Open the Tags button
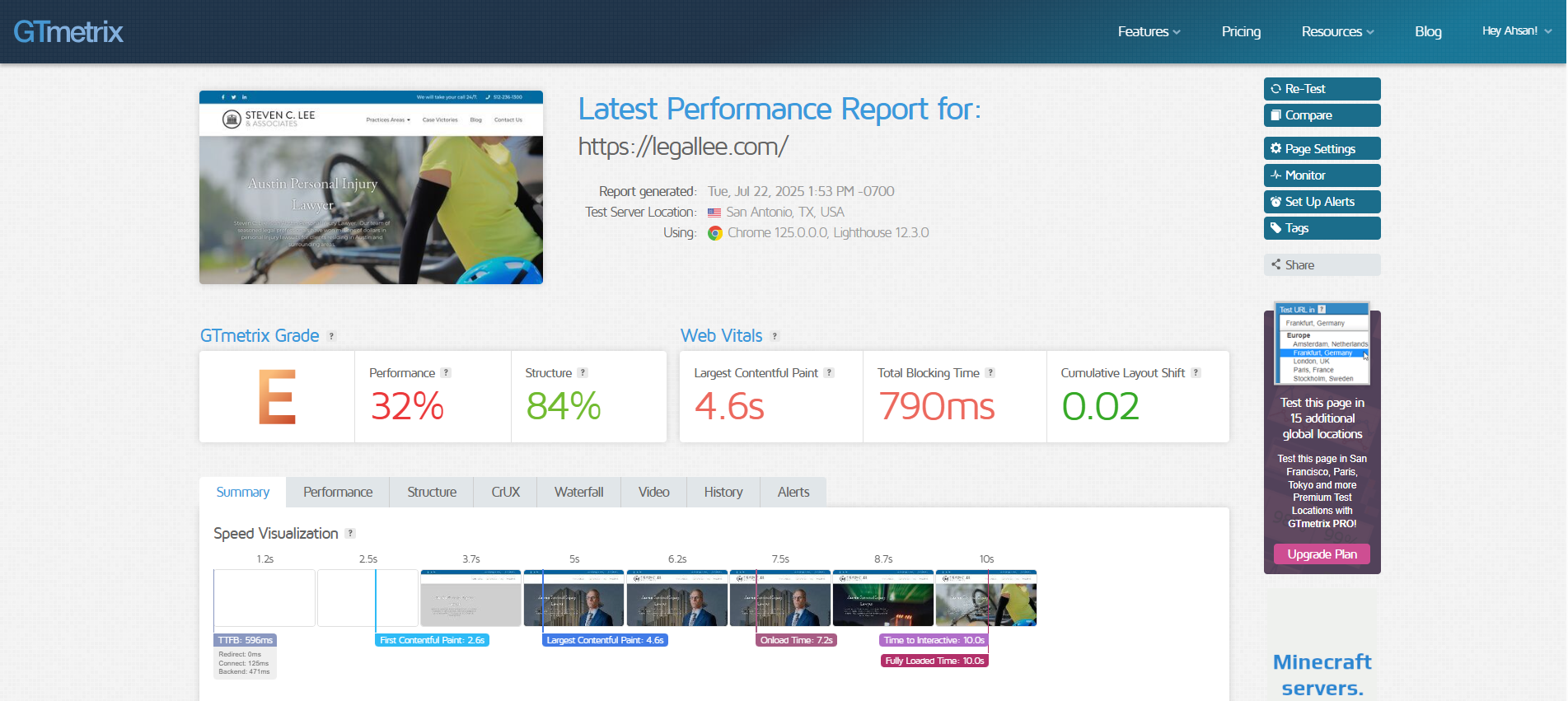This screenshot has height=701, width=1568. pyautogui.click(x=1322, y=228)
